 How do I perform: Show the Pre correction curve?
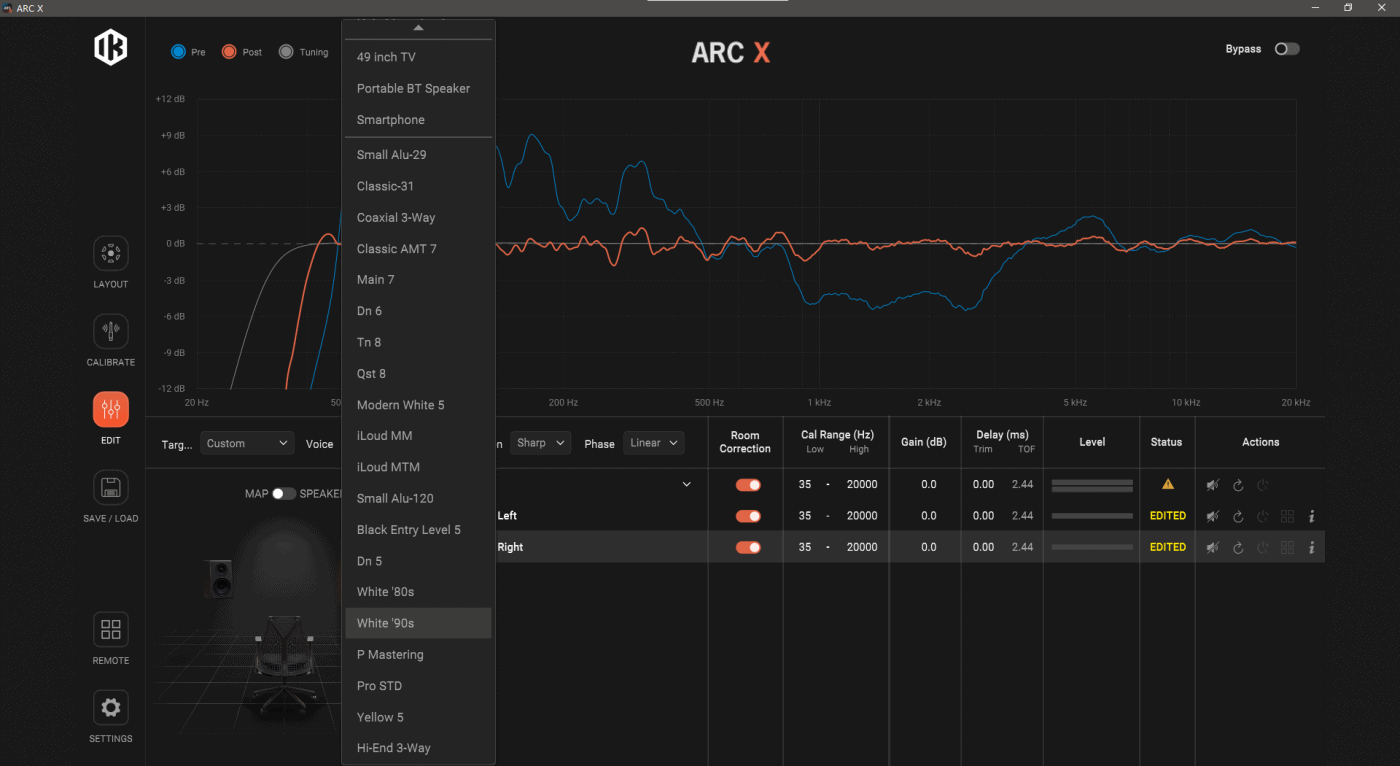[x=179, y=52]
